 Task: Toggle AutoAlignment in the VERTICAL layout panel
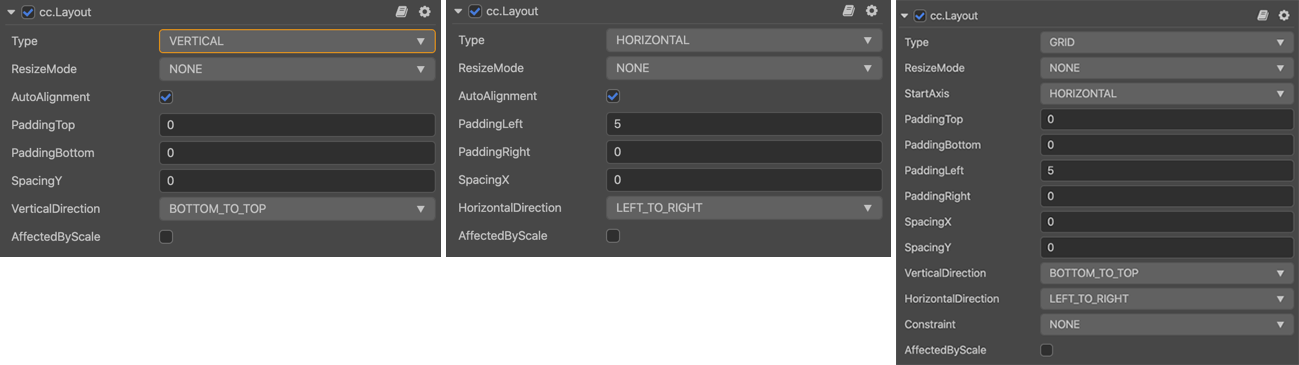[x=166, y=97]
